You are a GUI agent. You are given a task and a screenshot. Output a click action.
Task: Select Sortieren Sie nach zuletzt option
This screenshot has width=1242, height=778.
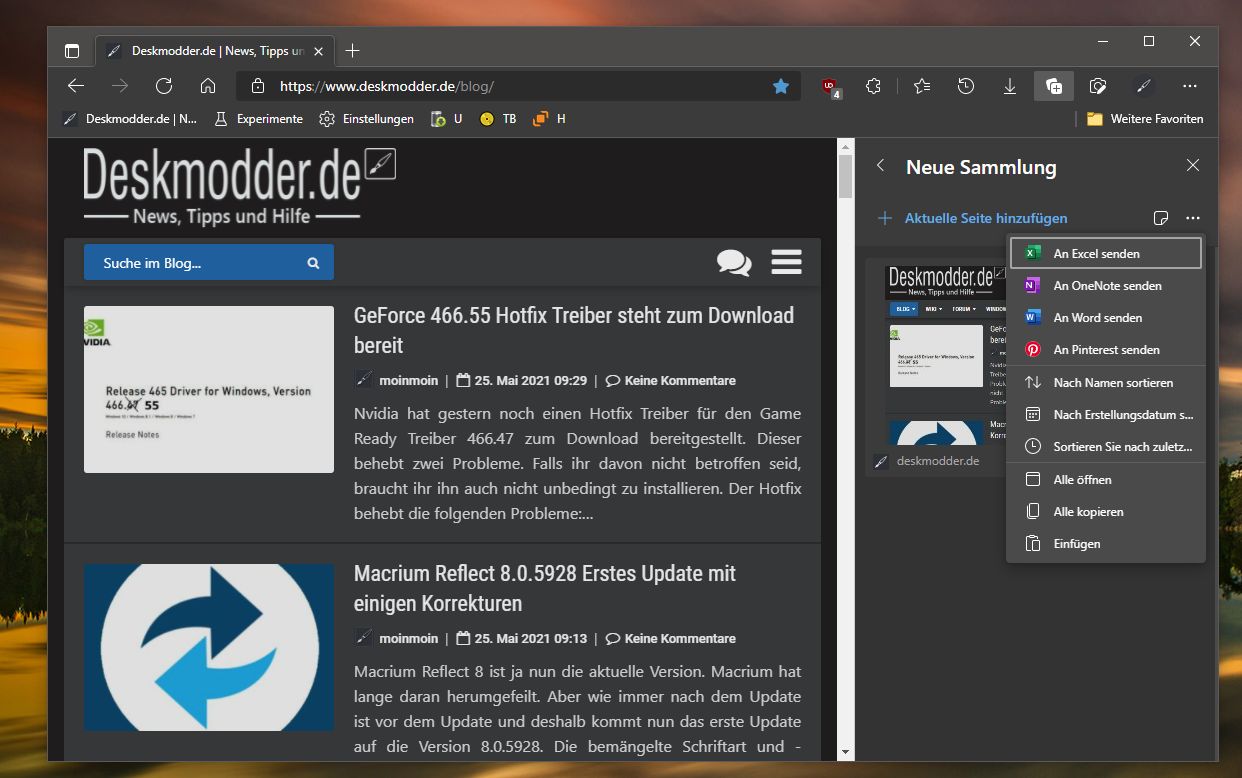coord(1105,447)
